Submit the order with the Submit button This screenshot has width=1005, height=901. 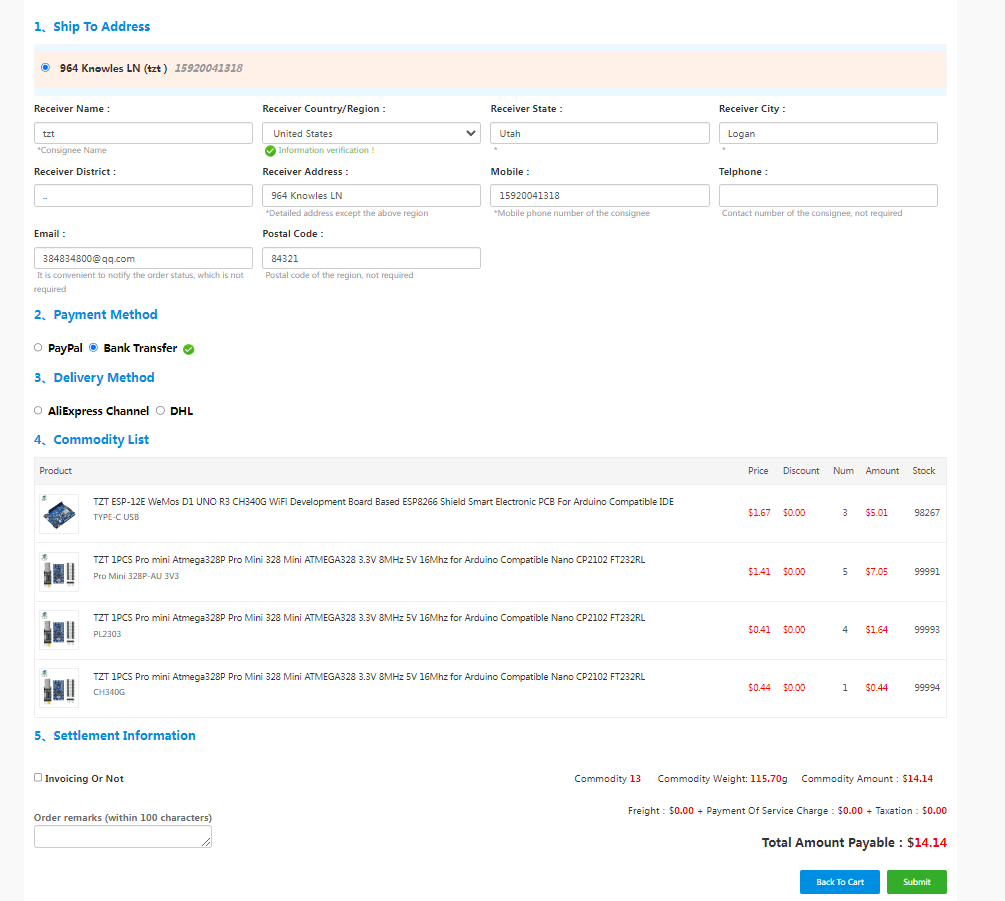click(x=917, y=882)
